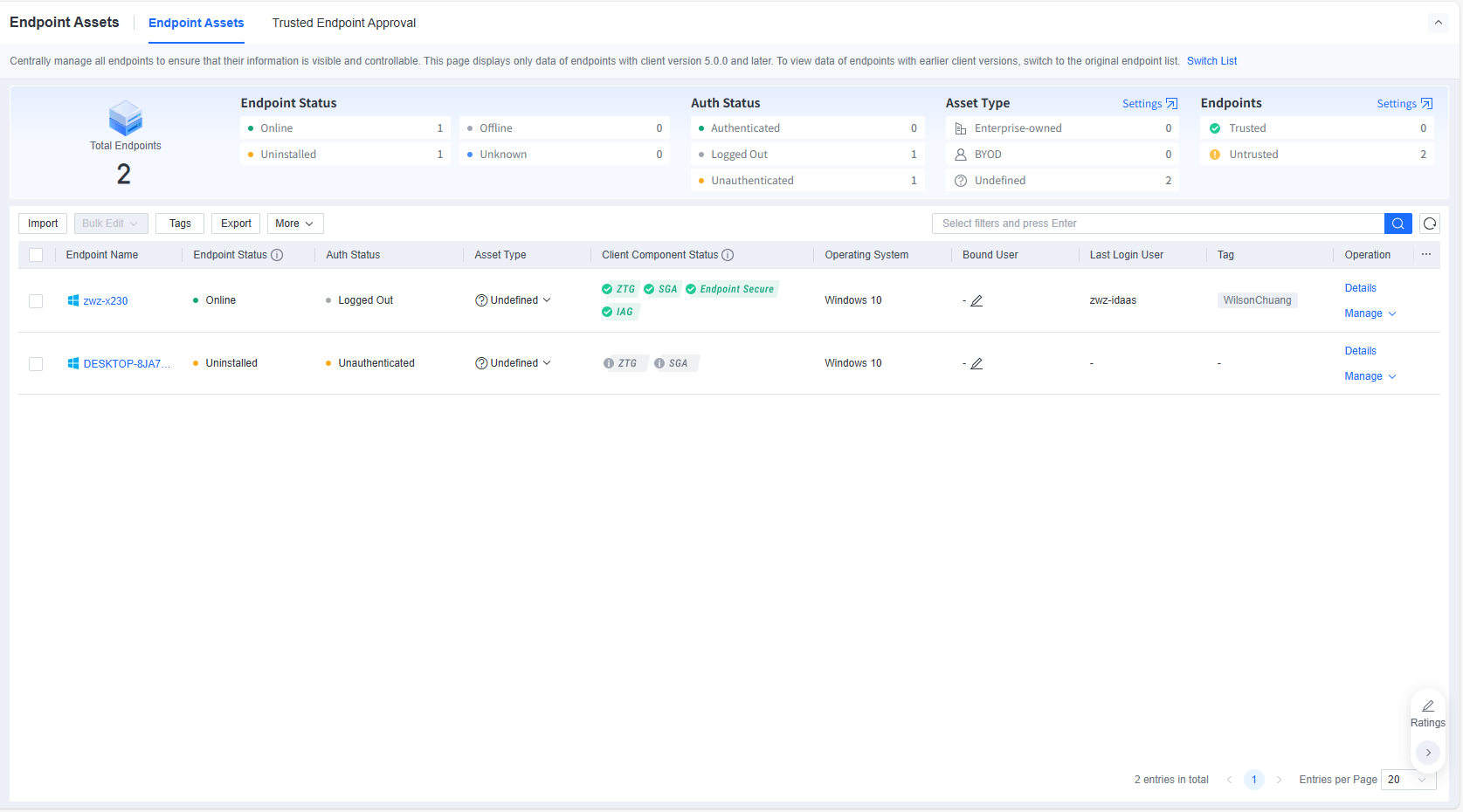Click the Windows icon beside DESKTOP-8JA7
The height and width of the screenshot is (812, 1463).
point(73,363)
